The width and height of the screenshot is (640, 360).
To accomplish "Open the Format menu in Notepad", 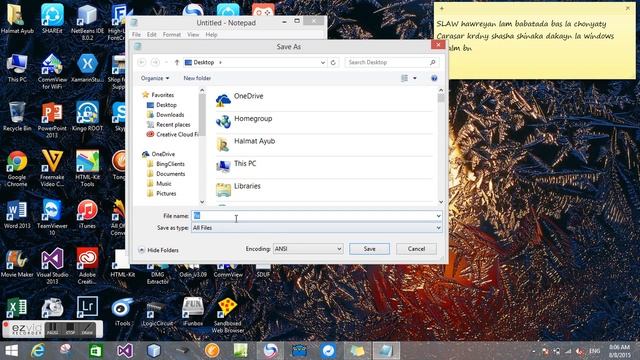I will [172, 35].
